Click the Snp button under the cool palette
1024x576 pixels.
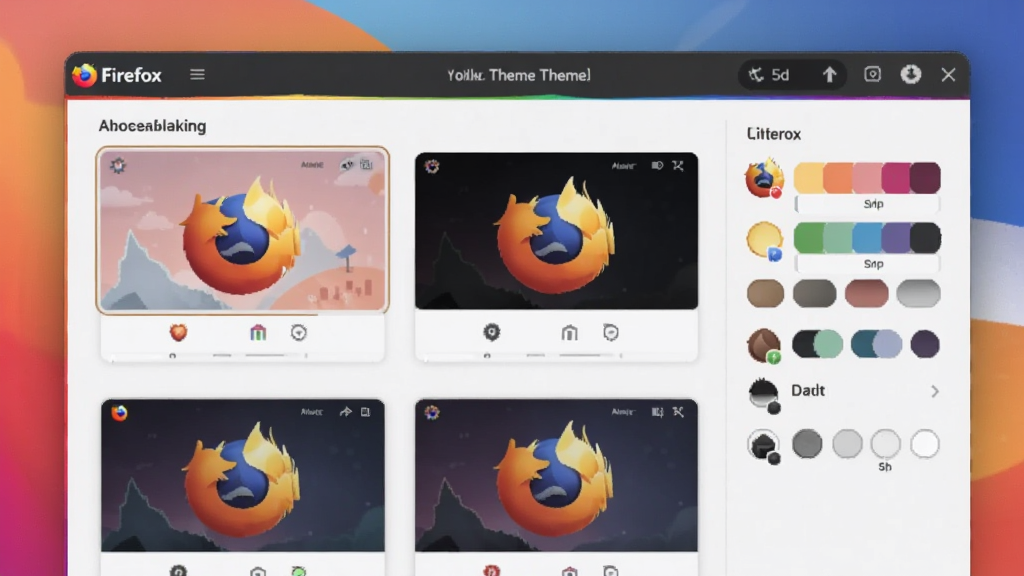click(867, 264)
